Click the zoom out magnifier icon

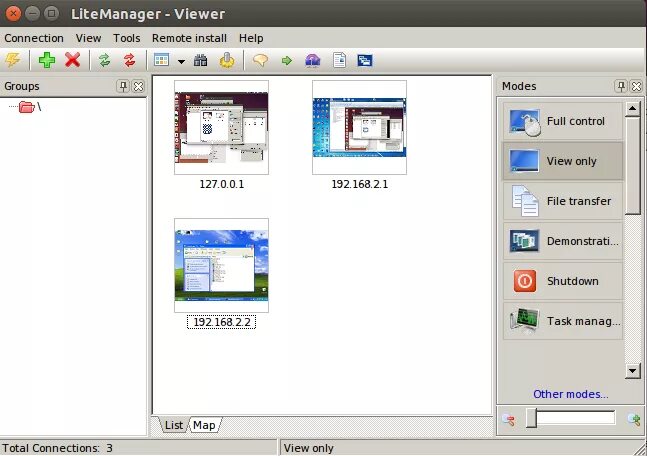(x=509, y=420)
